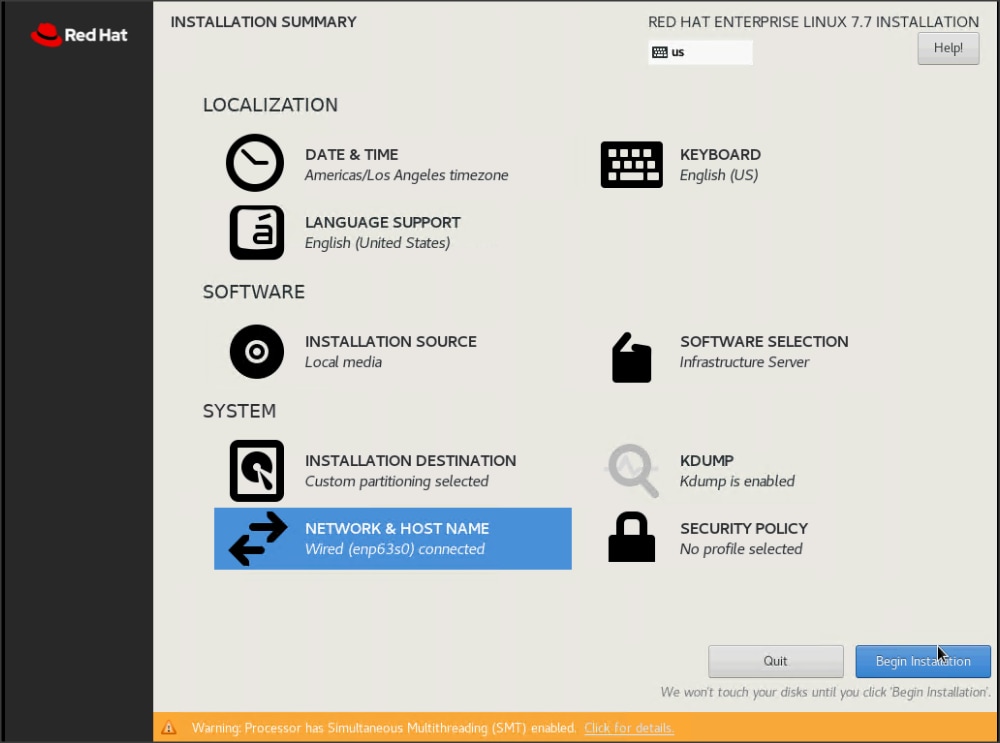This screenshot has width=1000, height=743.
Task: Open the Network & Host Name arrows icon
Action: (x=258, y=539)
